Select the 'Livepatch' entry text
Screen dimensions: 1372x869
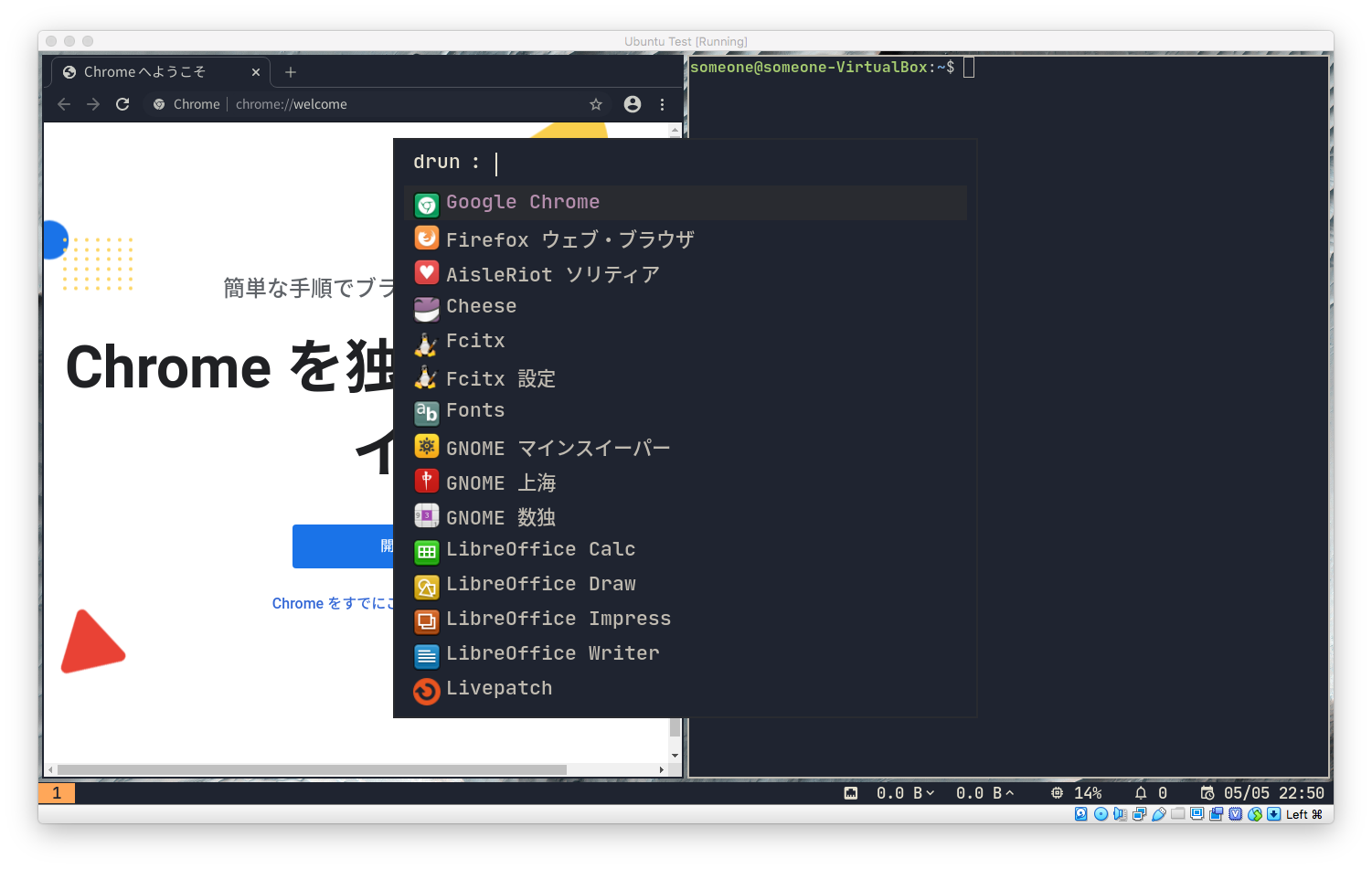tap(499, 688)
